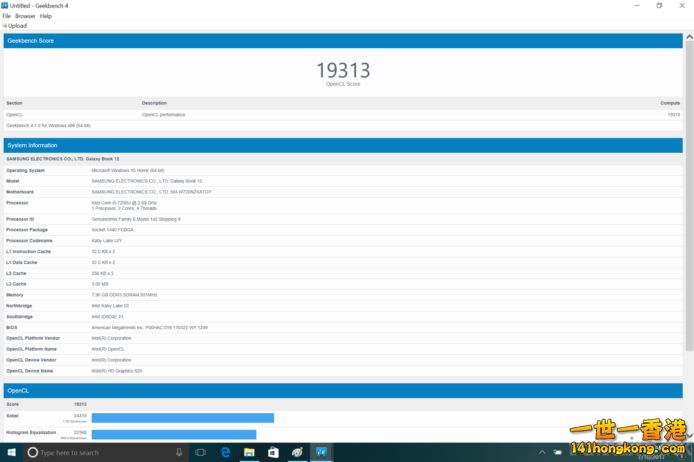Click the OpenCL section header

click(x=343, y=391)
